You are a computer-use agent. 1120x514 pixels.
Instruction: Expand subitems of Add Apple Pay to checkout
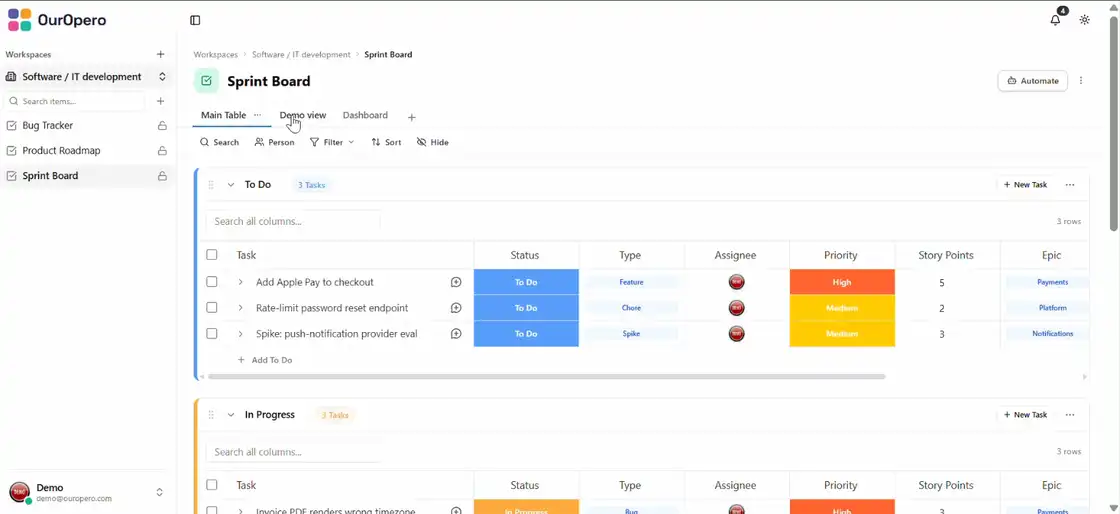click(241, 282)
